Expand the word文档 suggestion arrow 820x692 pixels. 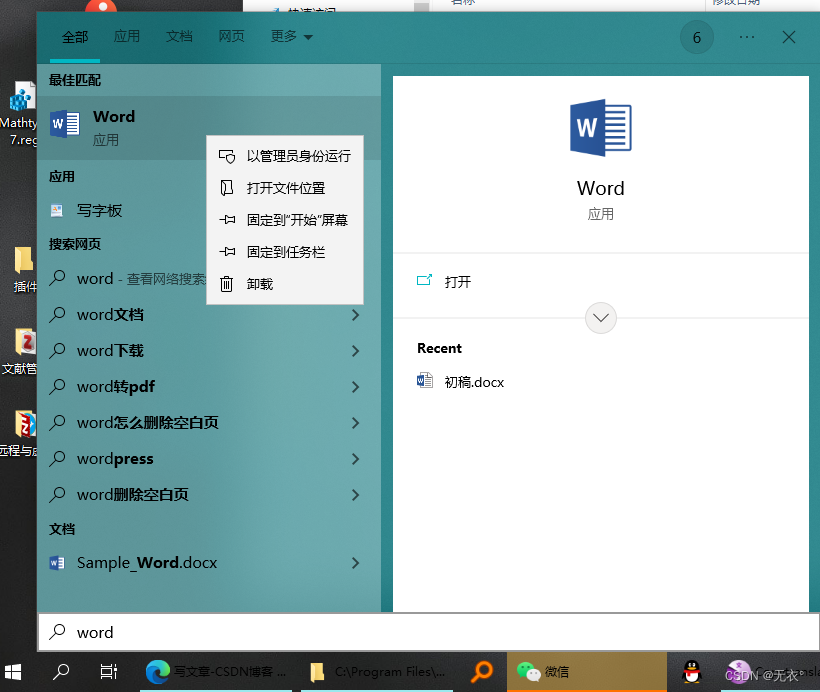click(x=356, y=315)
